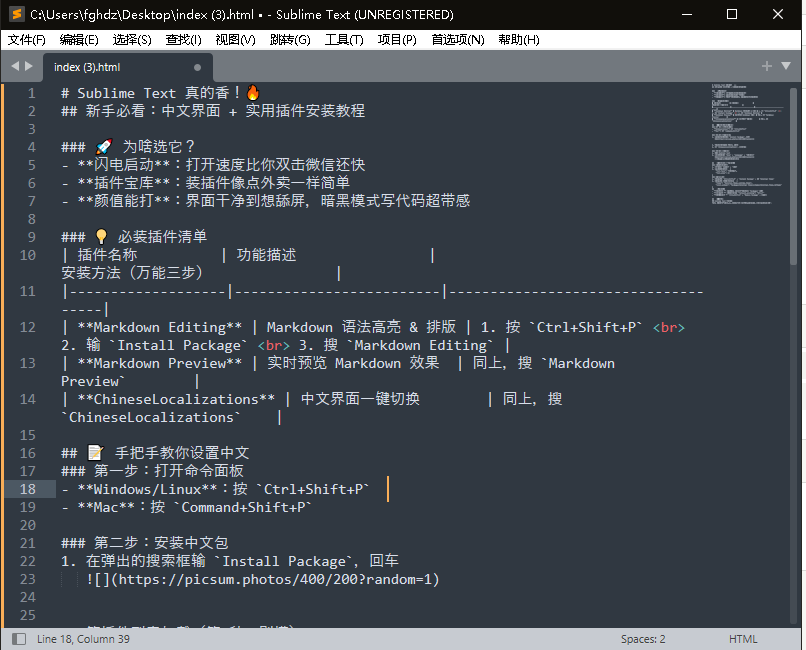This screenshot has width=806, height=650.
Task: Click the "新手必看：中文界面 + 实用插件安装教程" line
Action: point(225,111)
